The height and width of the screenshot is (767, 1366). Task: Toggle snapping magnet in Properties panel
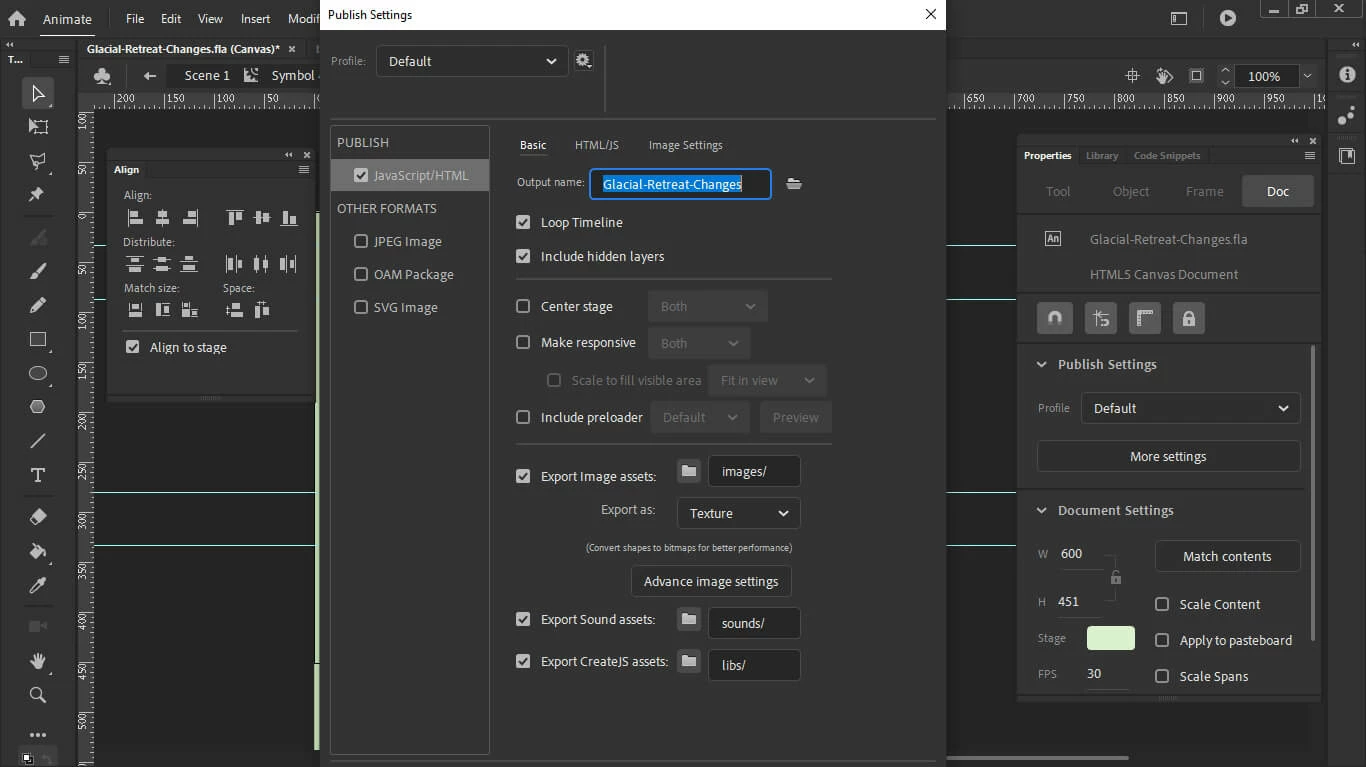tap(1054, 318)
